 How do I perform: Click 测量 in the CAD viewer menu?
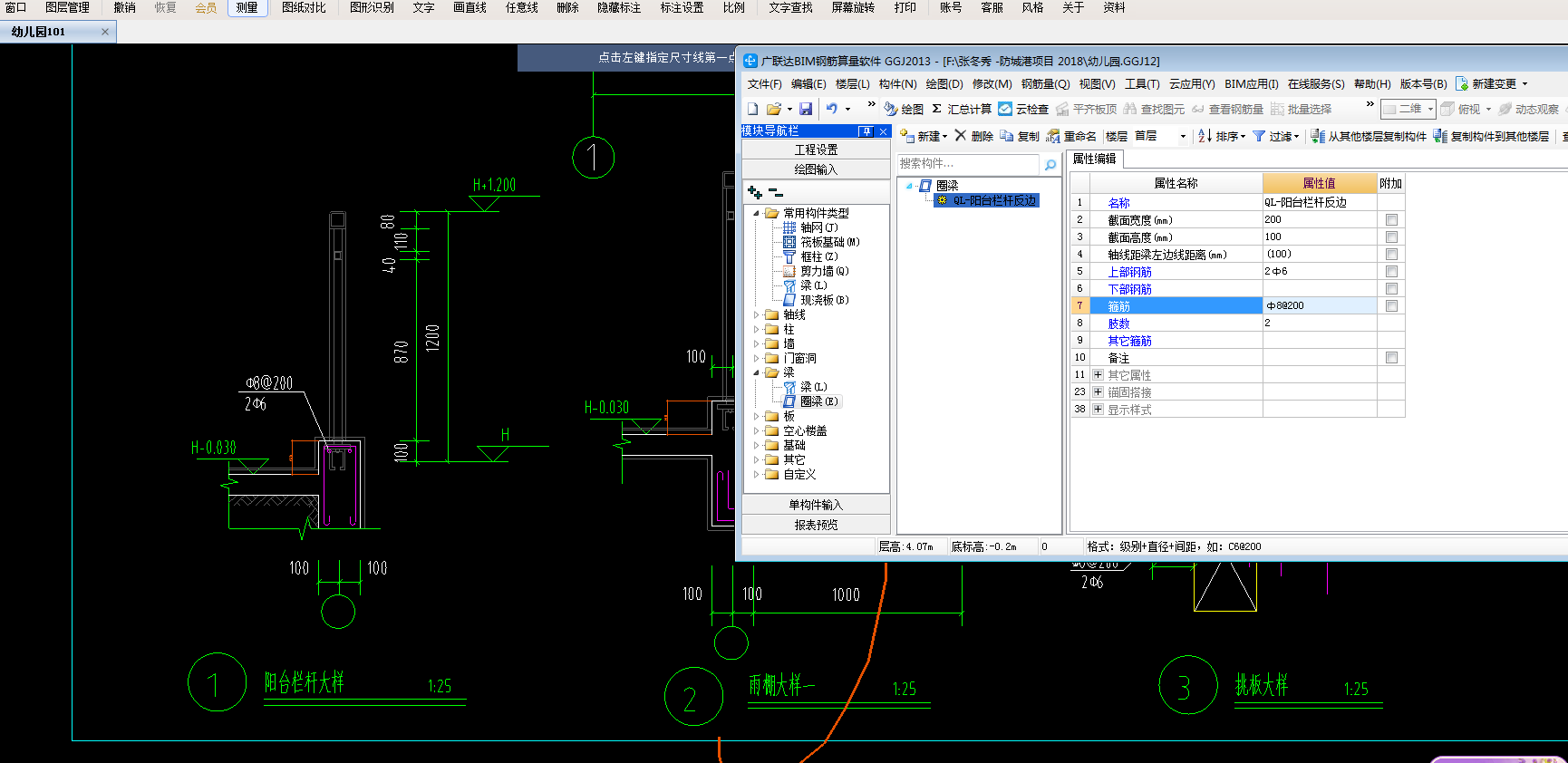[x=247, y=8]
